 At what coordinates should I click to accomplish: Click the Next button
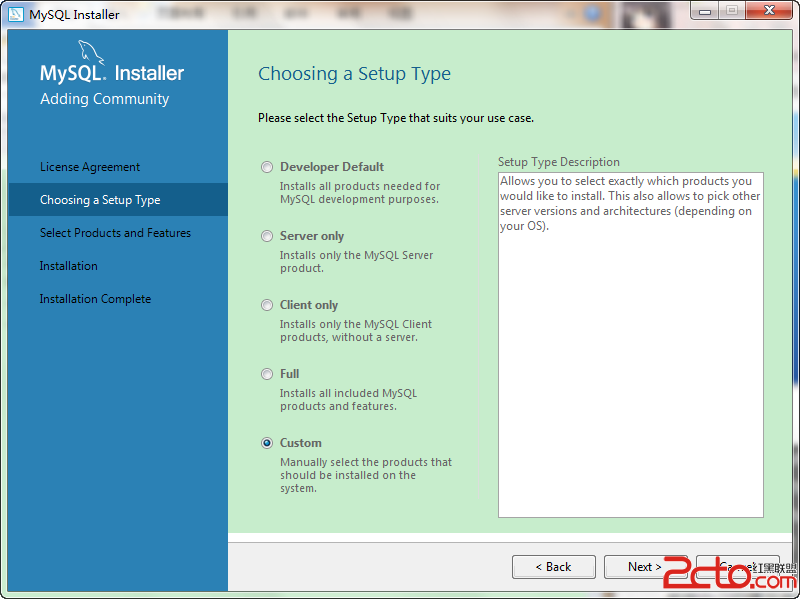(x=645, y=567)
